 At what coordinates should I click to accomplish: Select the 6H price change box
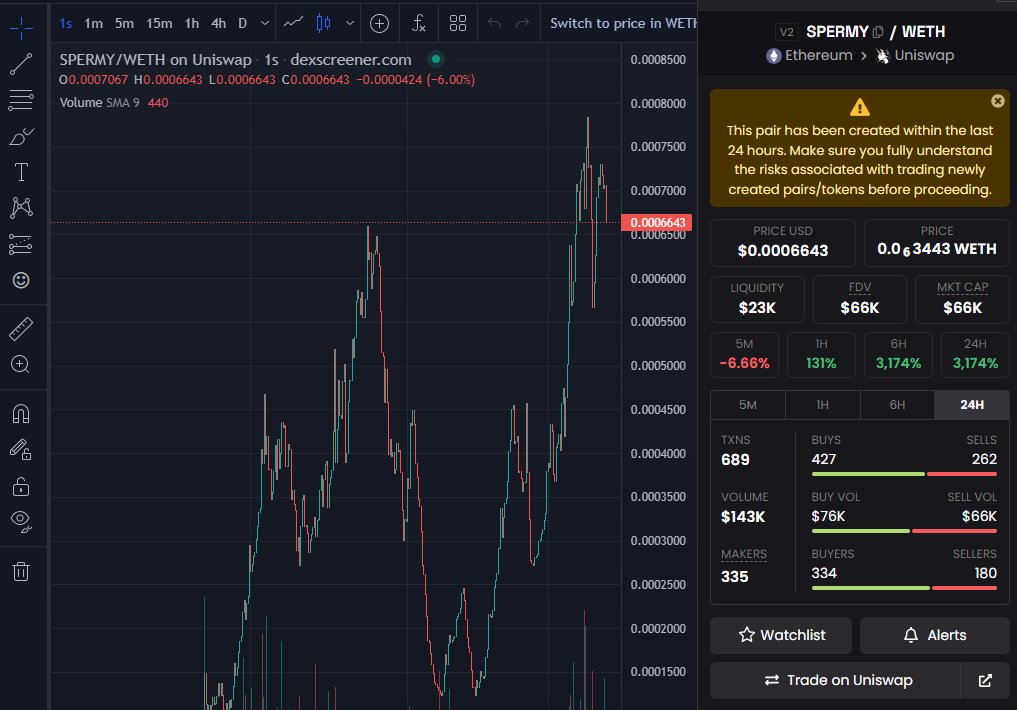(x=898, y=355)
